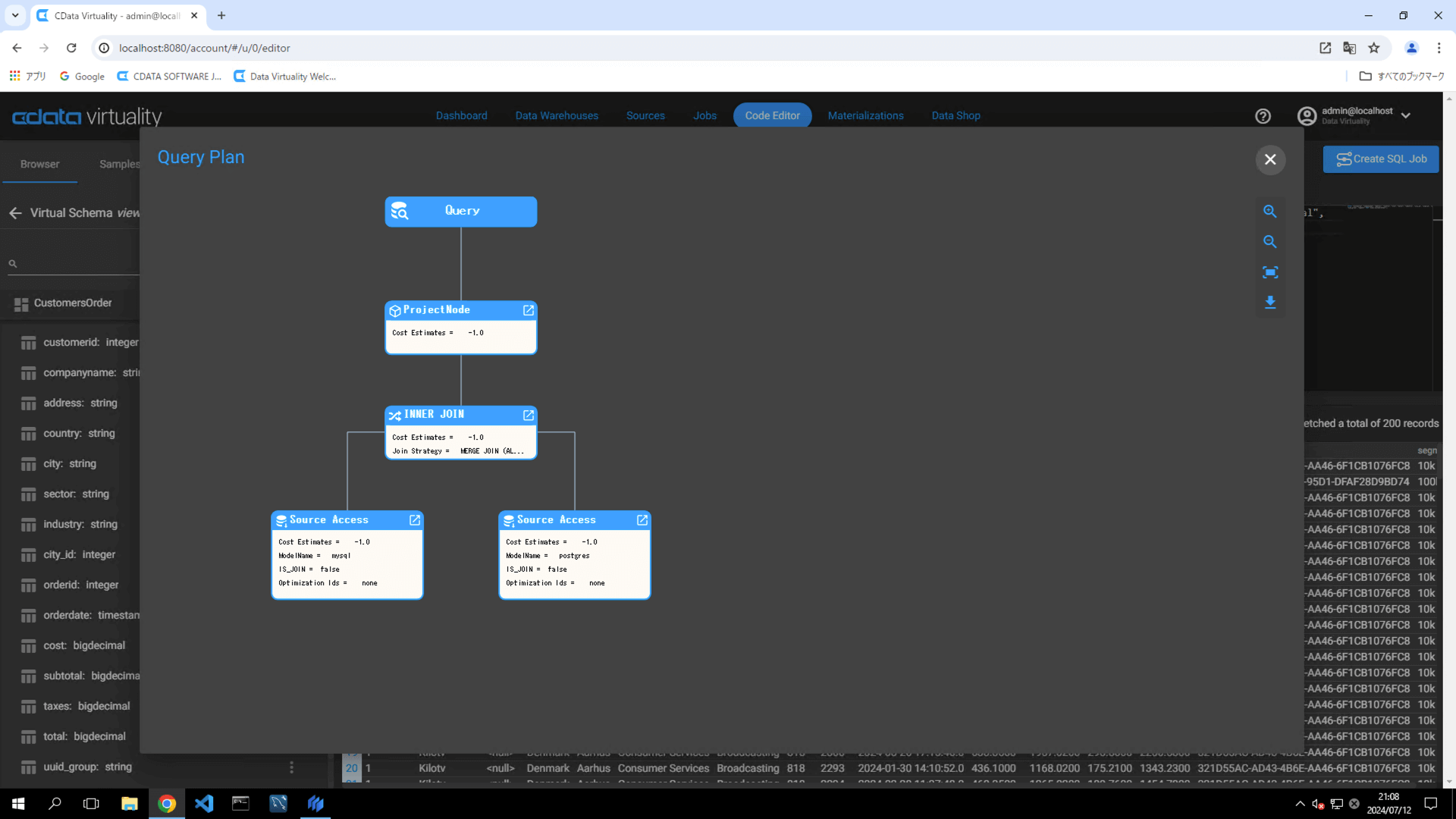Zoom out of the query plan
This screenshot has width=1456, height=819.
click(1270, 242)
